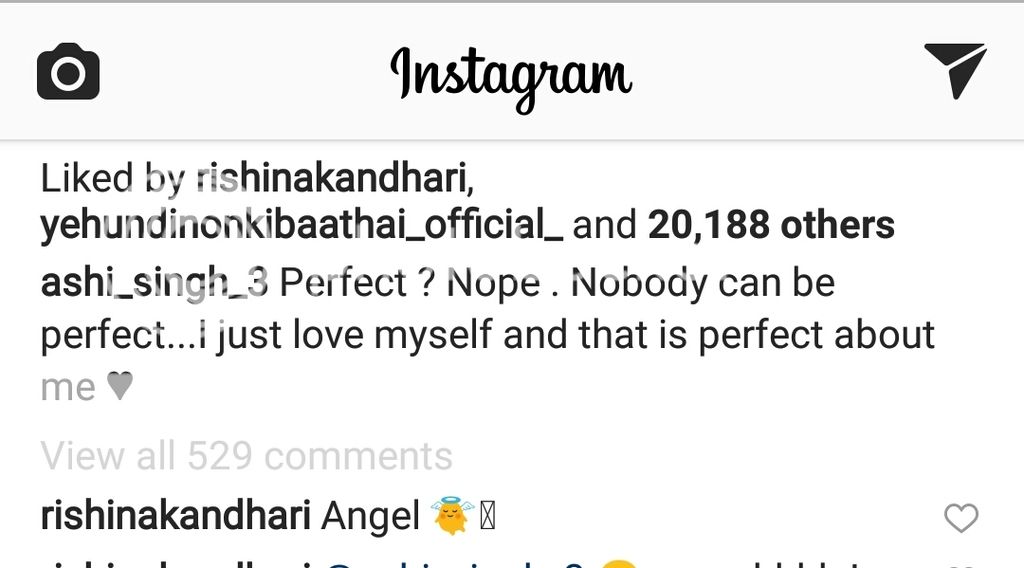Open rishinakandhari profile in Liked by line

click(335, 178)
